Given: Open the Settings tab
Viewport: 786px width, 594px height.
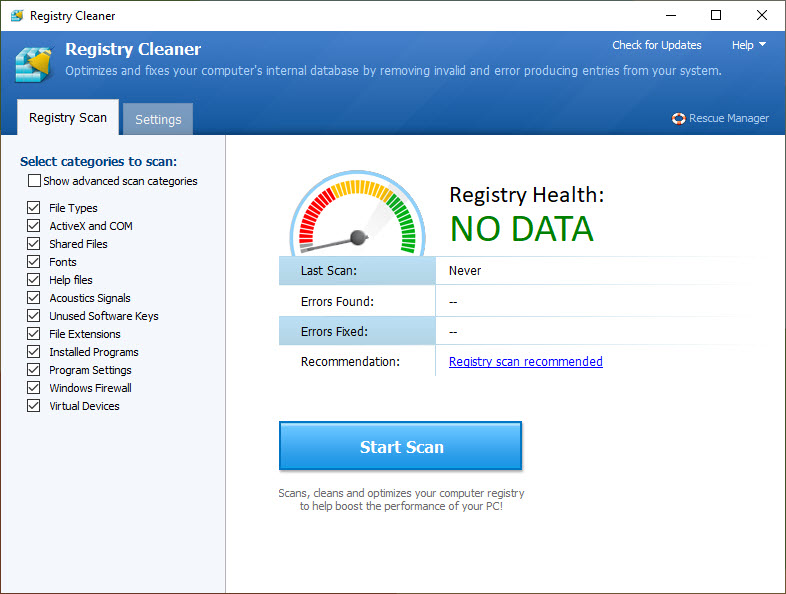Looking at the screenshot, I should pyautogui.click(x=158, y=119).
